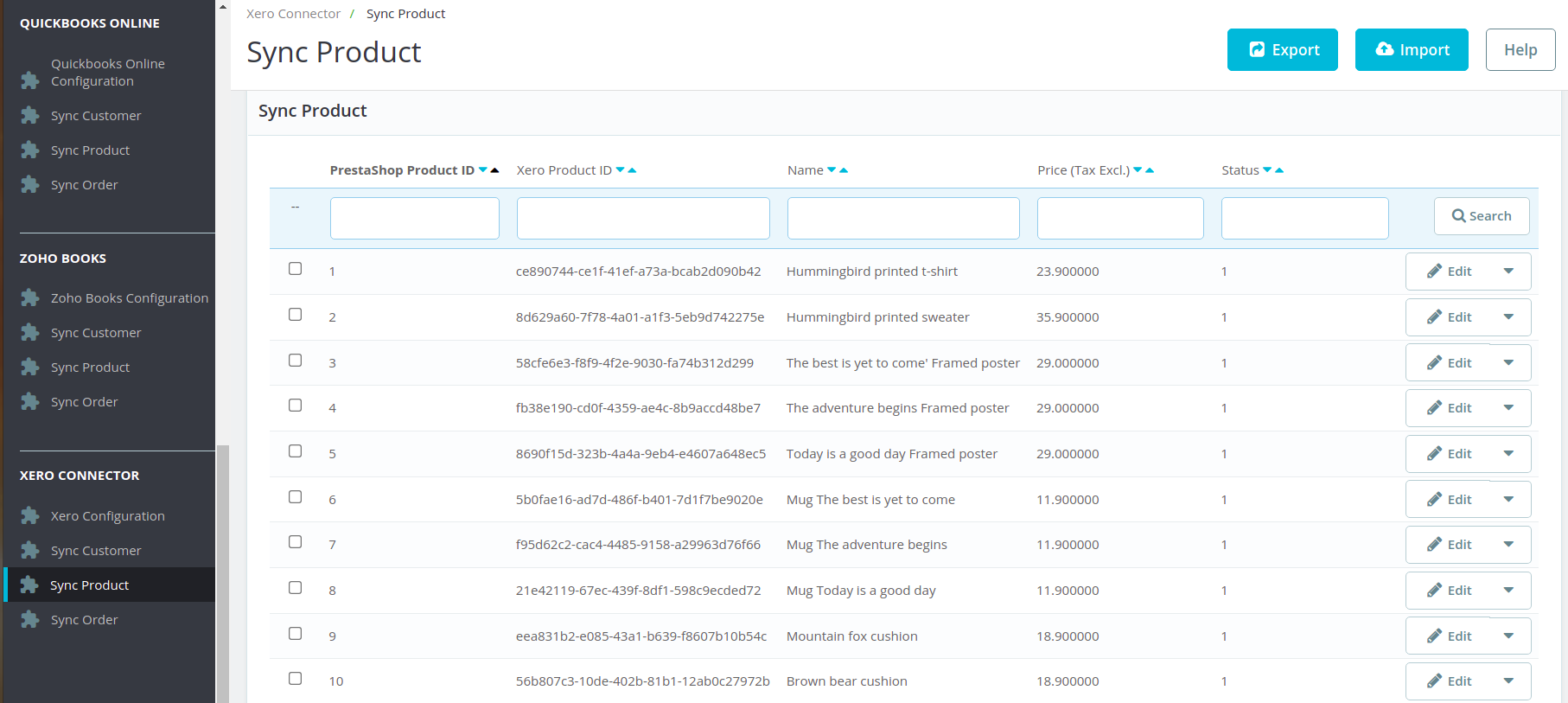Expand Edit dropdown arrow for Hummingbird printed sweater
The width and height of the screenshot is (1568, 703).
point(1508,317)
